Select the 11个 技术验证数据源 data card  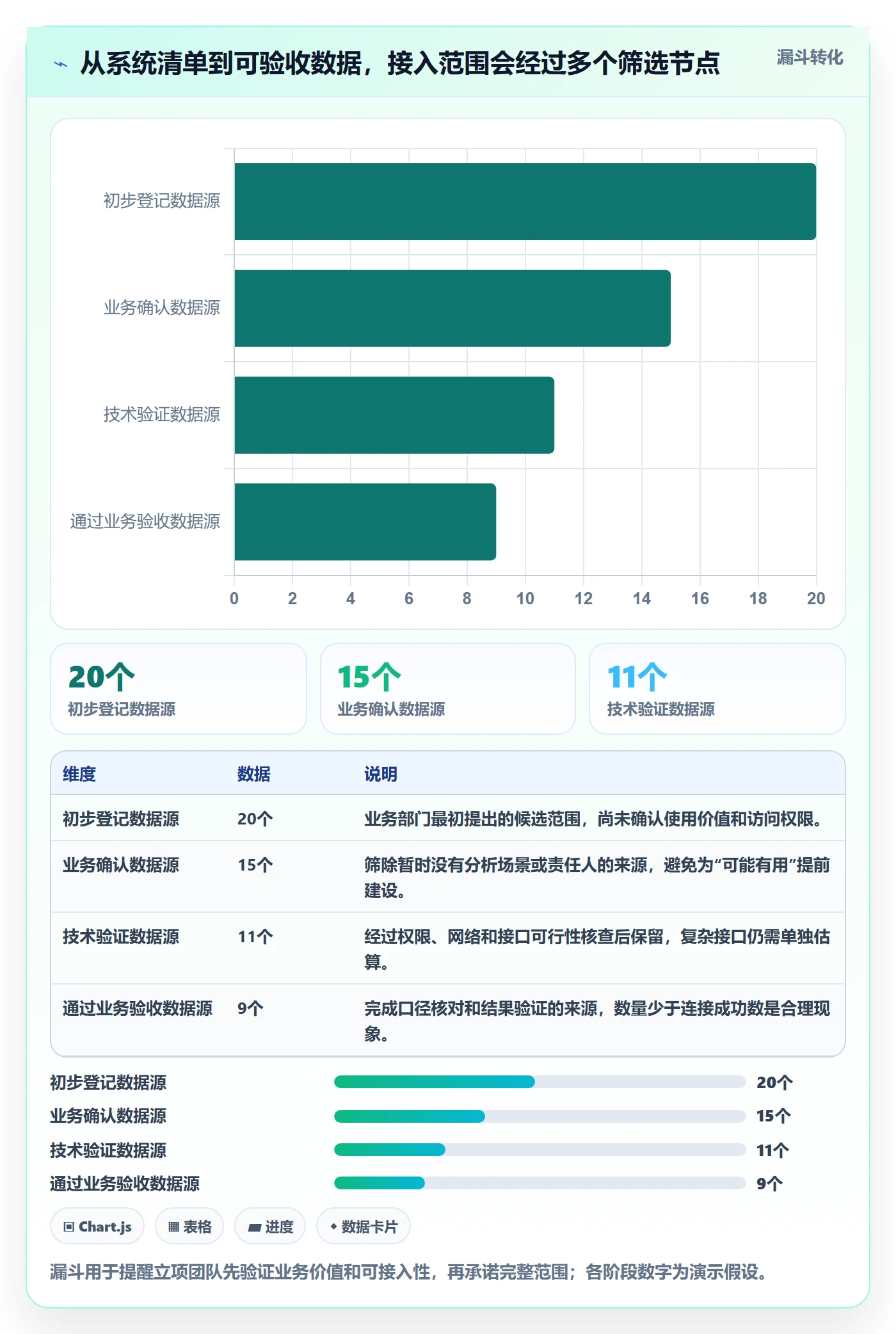click(x=717, y=689)
